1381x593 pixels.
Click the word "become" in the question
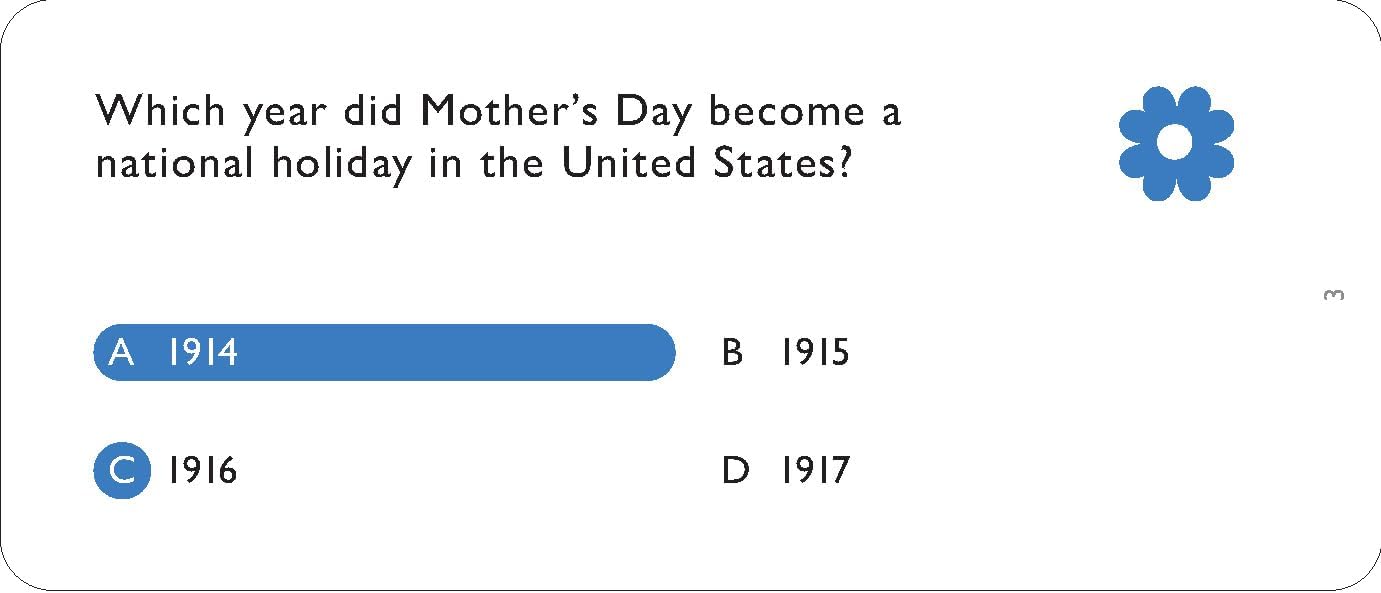point(786,111)
